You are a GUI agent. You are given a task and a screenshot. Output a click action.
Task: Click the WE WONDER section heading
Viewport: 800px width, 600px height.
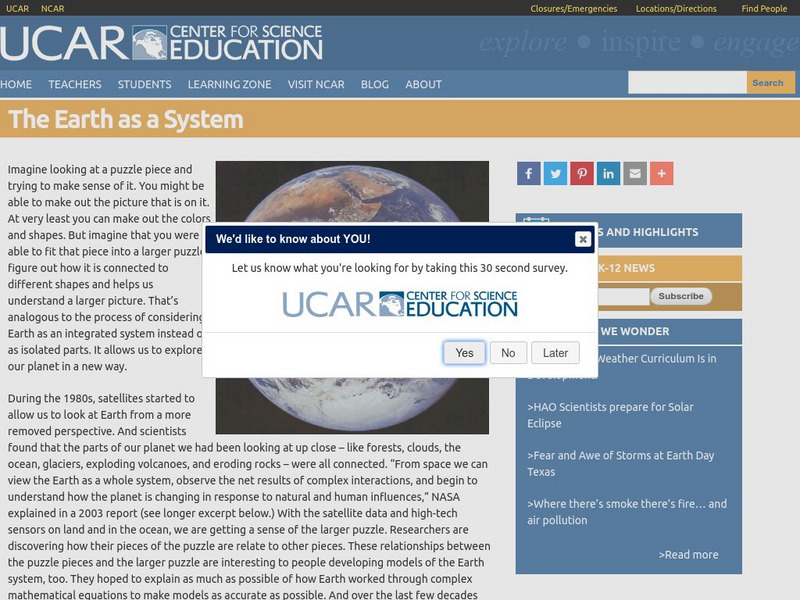click(635, 331)
